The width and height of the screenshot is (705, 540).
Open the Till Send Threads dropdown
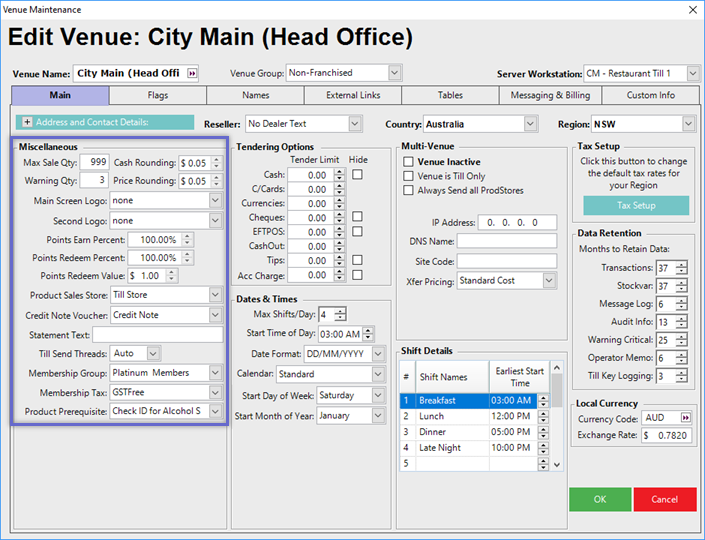pos(153,353)
